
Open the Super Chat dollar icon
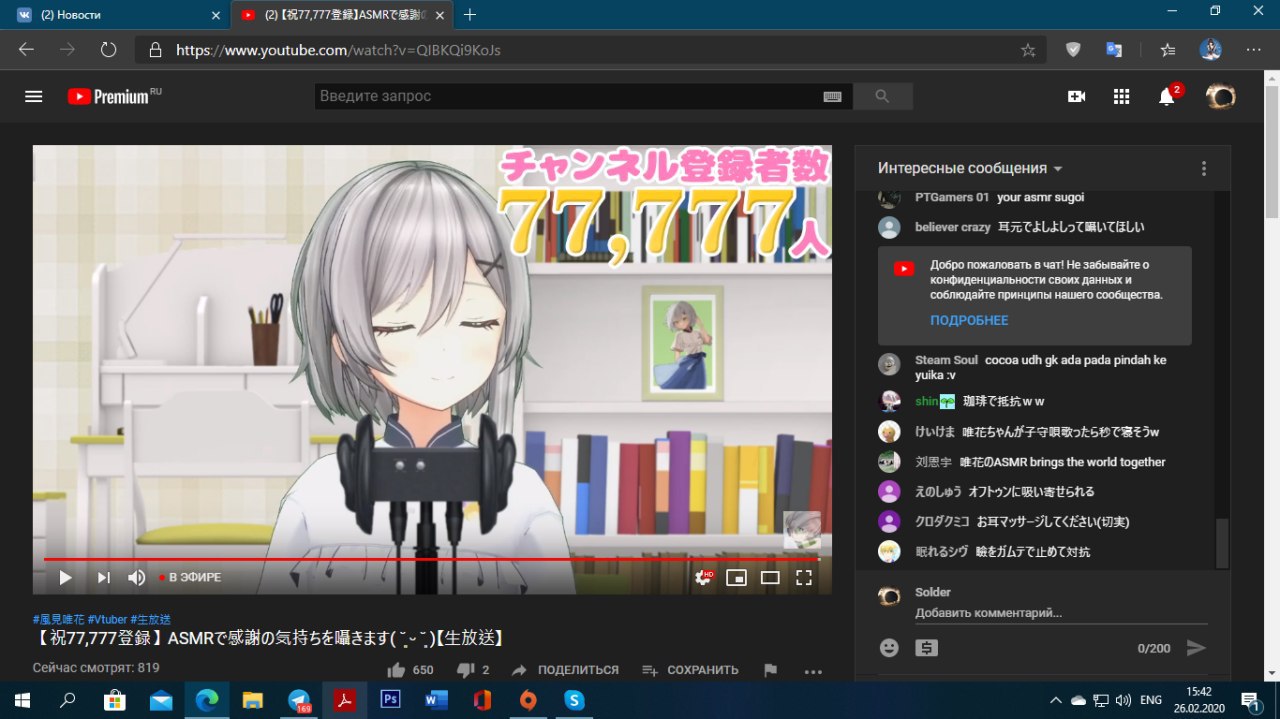coord(927,648)
